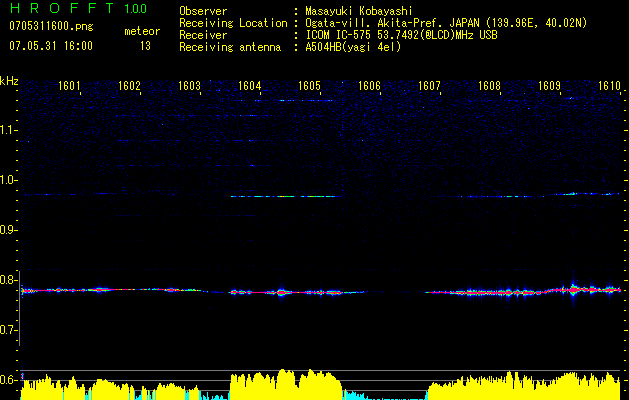
Task: Click the 1607 time marker
Action: click(x=429, y=86)
